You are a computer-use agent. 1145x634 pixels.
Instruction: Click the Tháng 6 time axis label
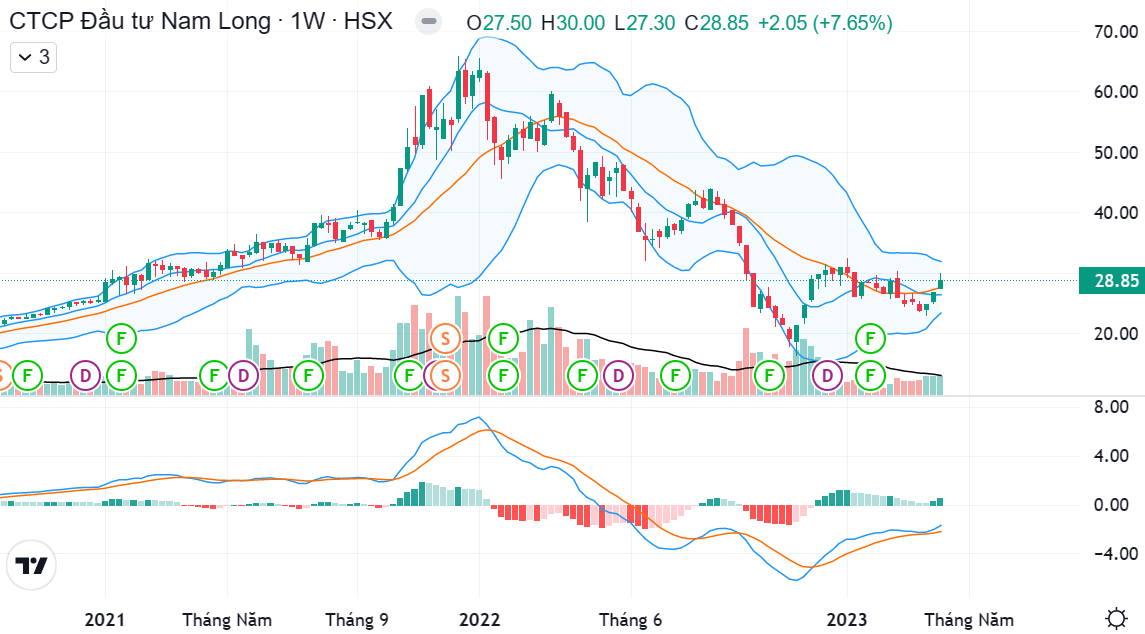coord(630,620)
